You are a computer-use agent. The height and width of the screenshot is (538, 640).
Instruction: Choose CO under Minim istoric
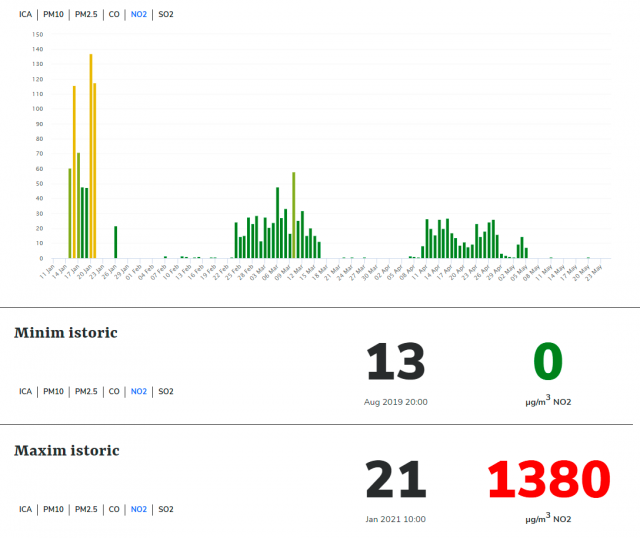point(115,392)
